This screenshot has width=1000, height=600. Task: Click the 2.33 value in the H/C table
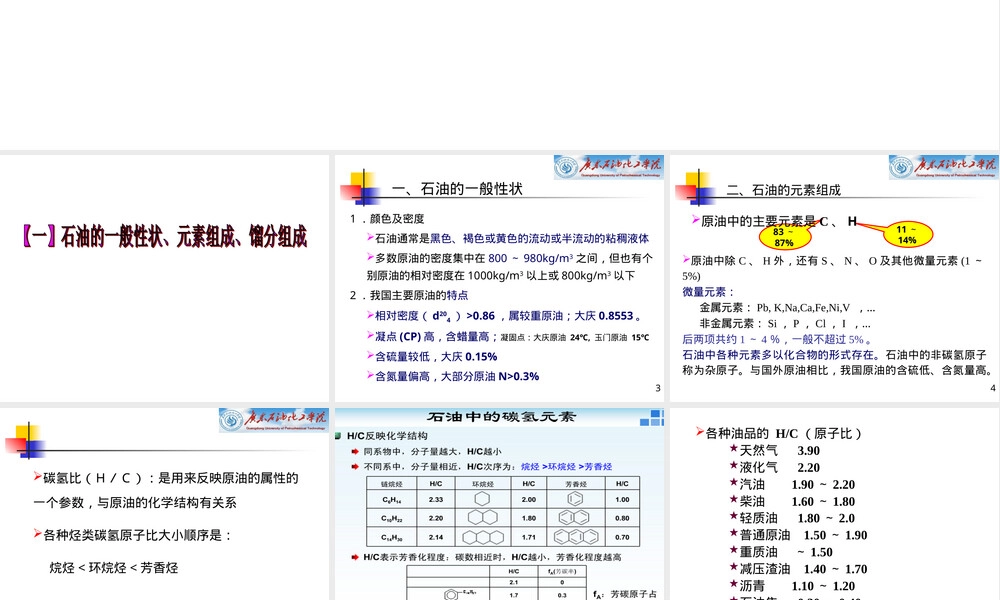(436, 499)
